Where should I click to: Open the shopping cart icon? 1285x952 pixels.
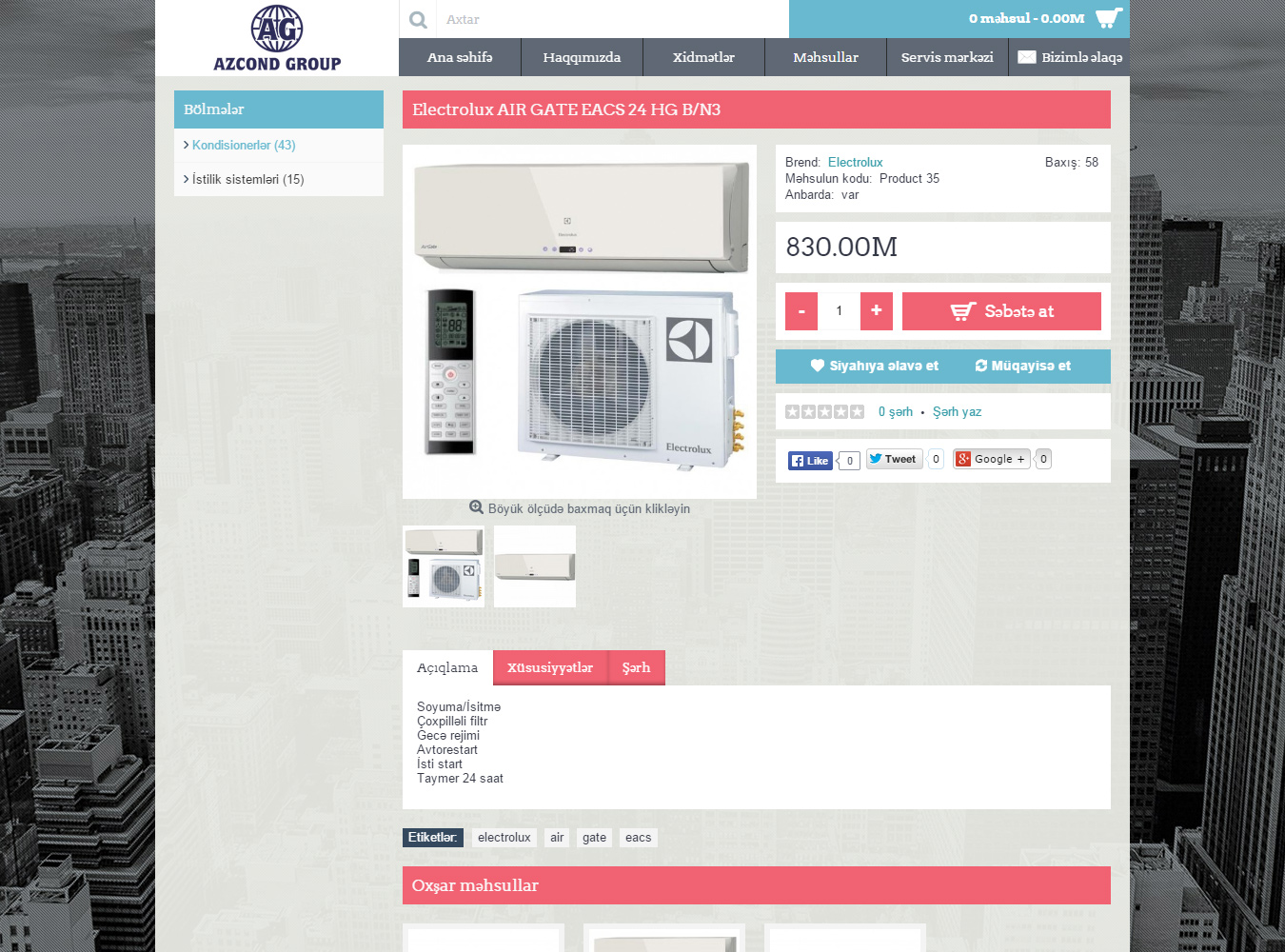pyautogui.click(x=1109, y=18)
